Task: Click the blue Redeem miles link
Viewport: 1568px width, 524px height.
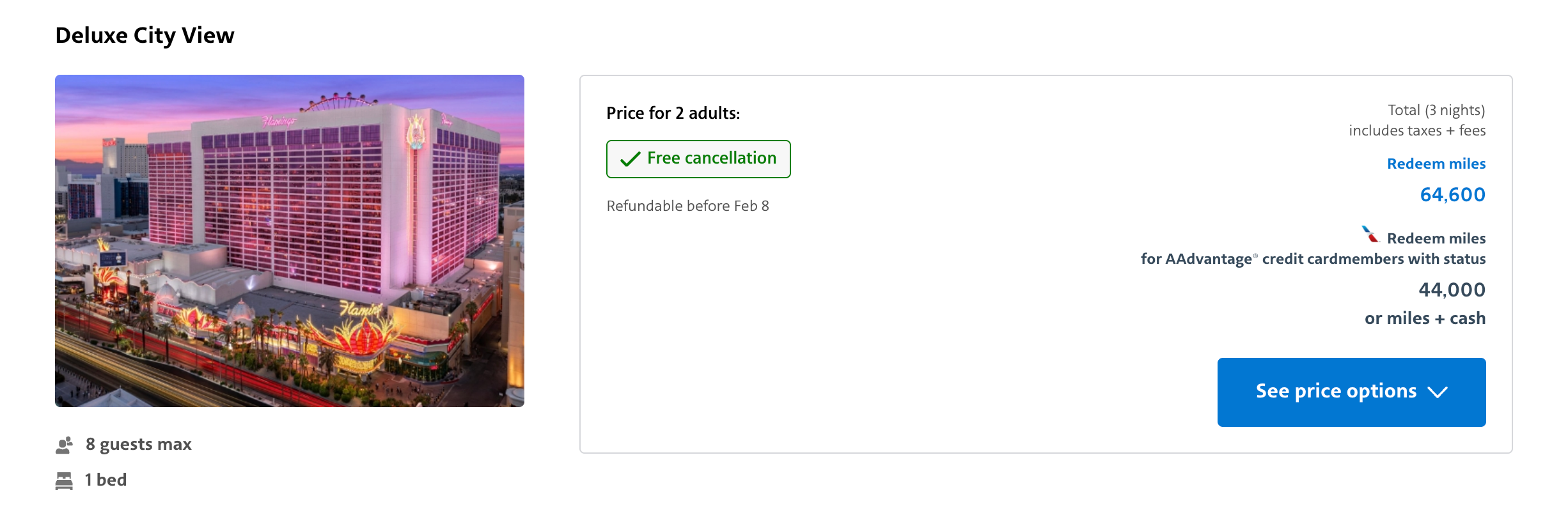Action: click(1436, 164)
